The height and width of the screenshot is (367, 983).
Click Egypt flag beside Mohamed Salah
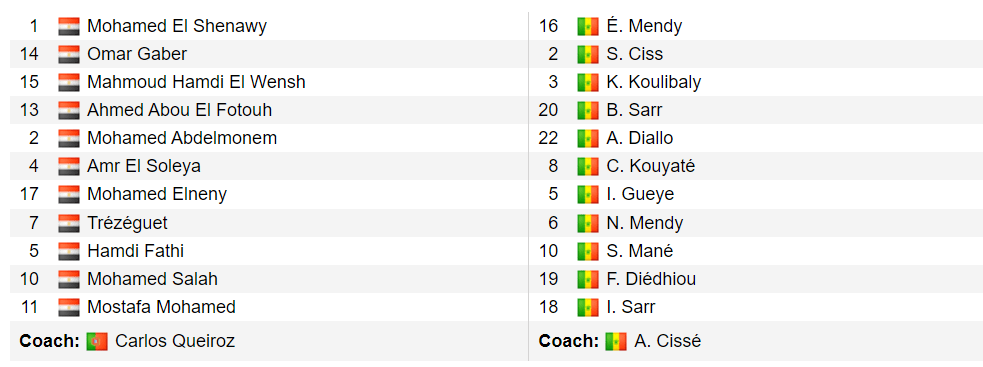point(68,279)
